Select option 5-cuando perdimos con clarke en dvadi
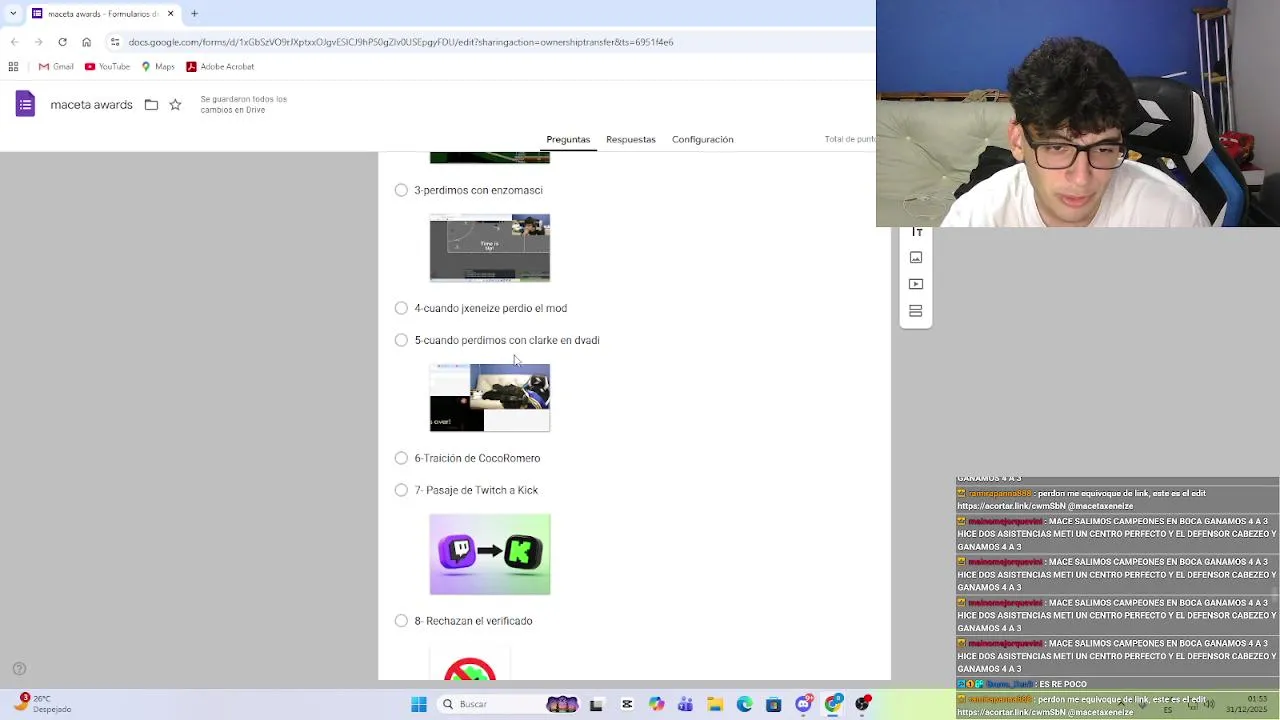 [x=401, y=340]
